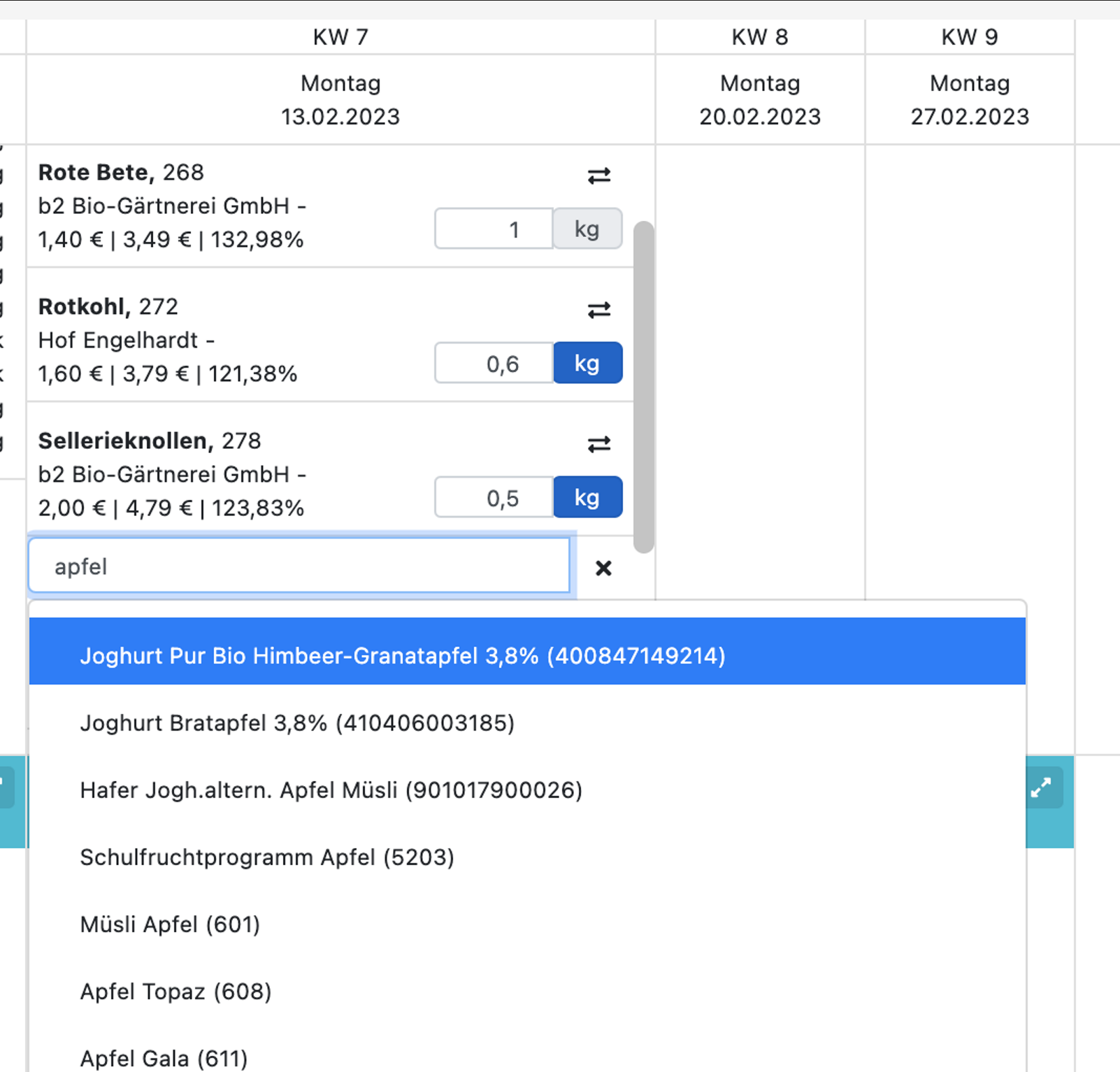Choose Müsli Apfel (601) entry
Viewport: 1120px width, 1072px height.
pos(170,924)
